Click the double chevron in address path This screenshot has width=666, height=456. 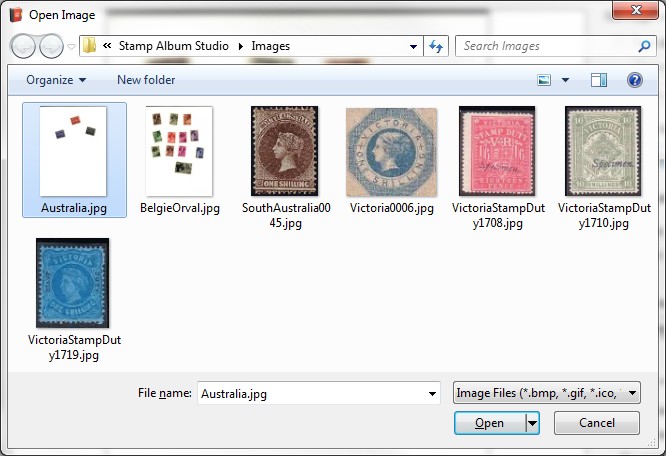(x=107, y=45)
